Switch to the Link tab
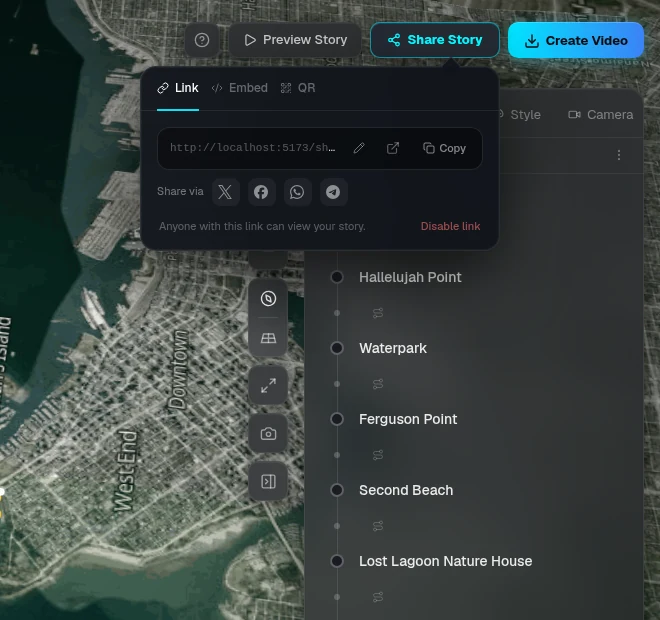Image resolution: width=660 pixels, height=620 pixels. 178,88
